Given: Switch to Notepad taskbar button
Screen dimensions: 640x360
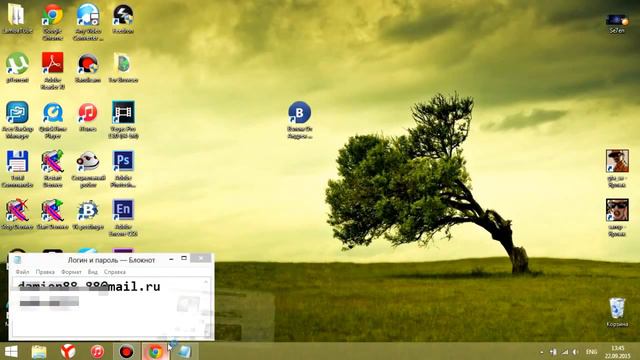Looking at the screenshot, I should [184, 351].
